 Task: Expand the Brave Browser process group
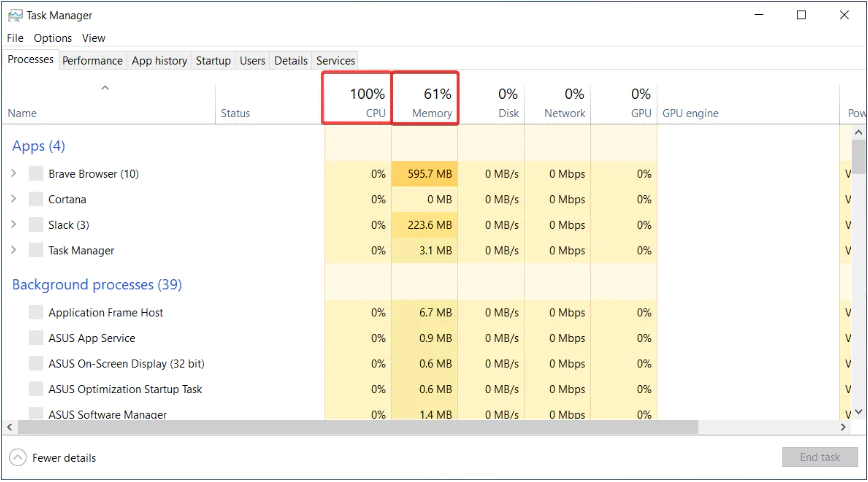tap(14, 174)
